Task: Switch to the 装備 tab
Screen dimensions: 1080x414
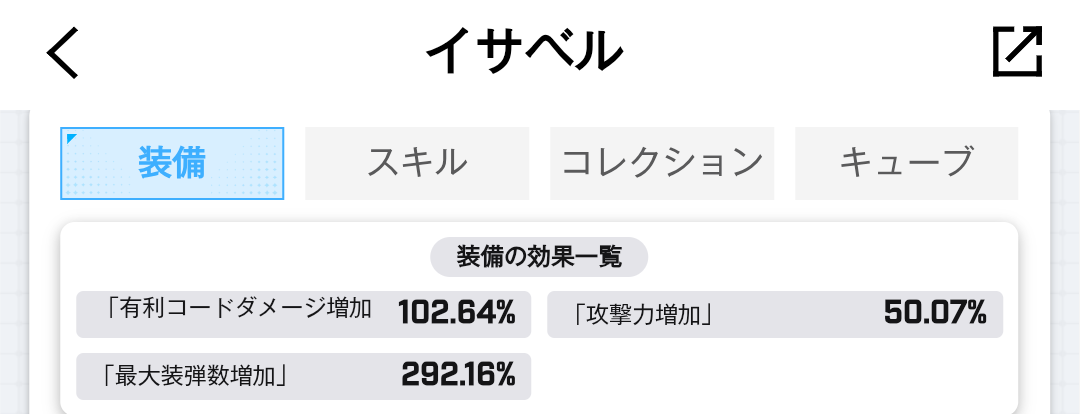Action: (x=172, y=163)
